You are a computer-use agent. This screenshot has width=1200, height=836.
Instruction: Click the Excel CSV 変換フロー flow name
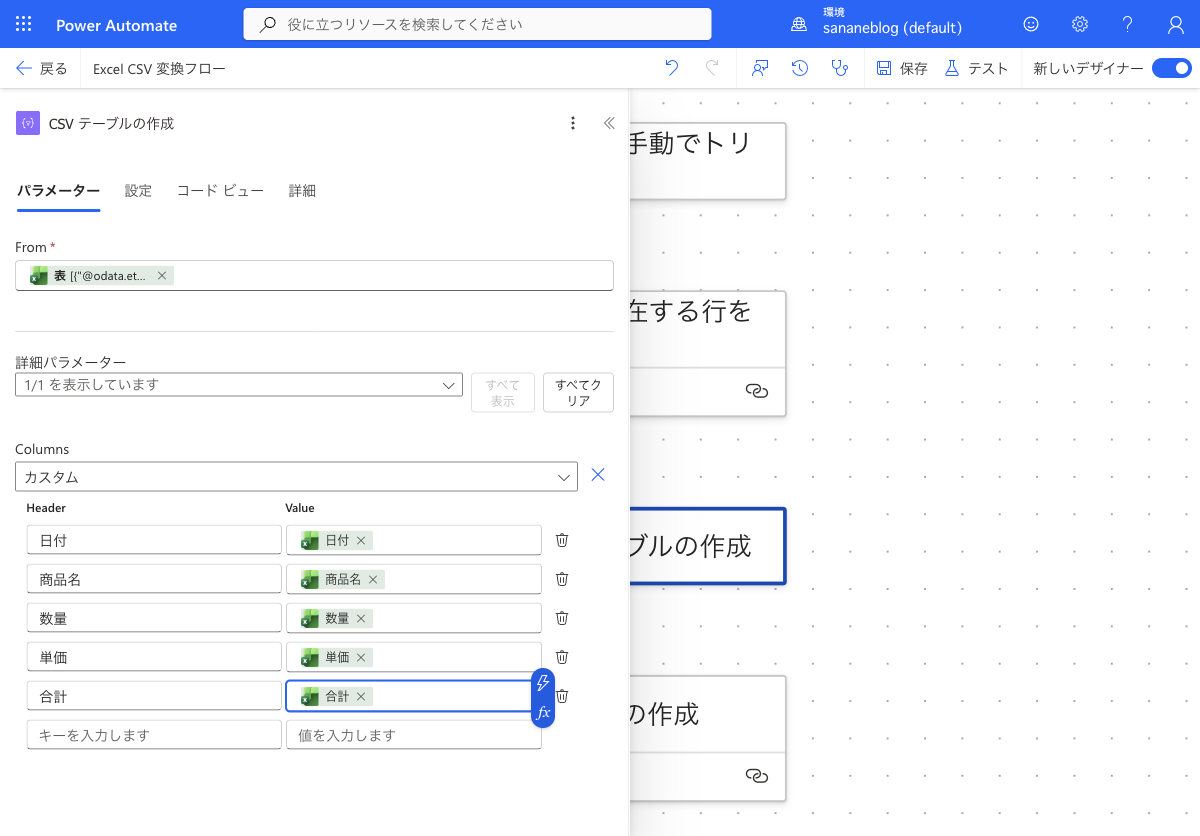[159, 69]
